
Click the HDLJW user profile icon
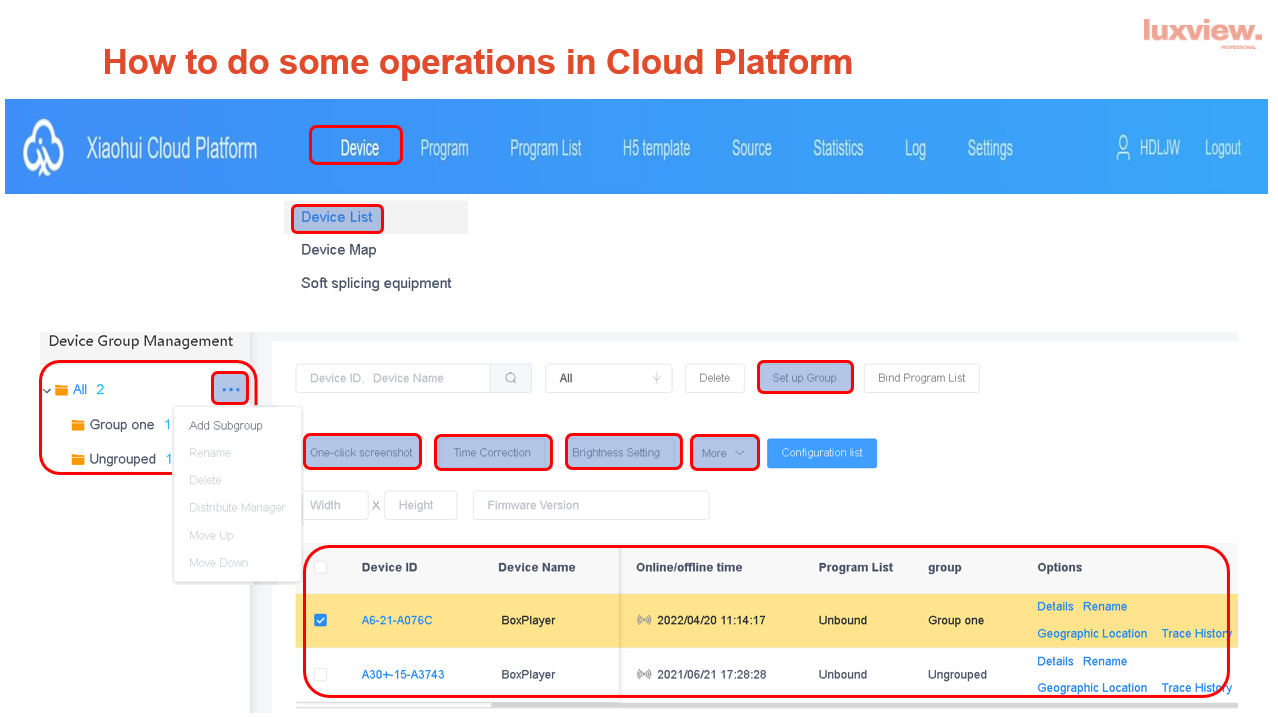click(1124, 148)
